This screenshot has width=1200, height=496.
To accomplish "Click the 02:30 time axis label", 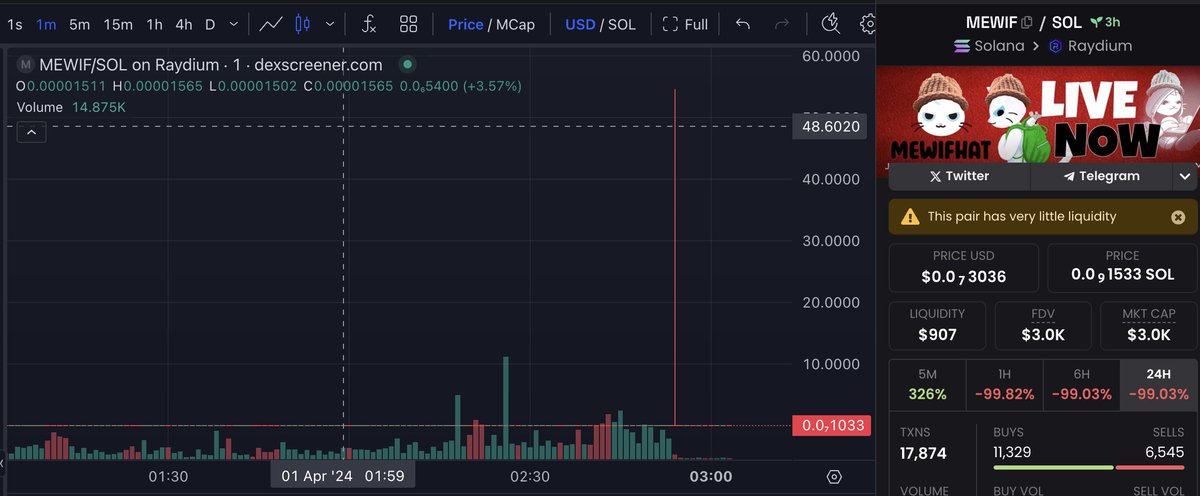I will point(530,476).
